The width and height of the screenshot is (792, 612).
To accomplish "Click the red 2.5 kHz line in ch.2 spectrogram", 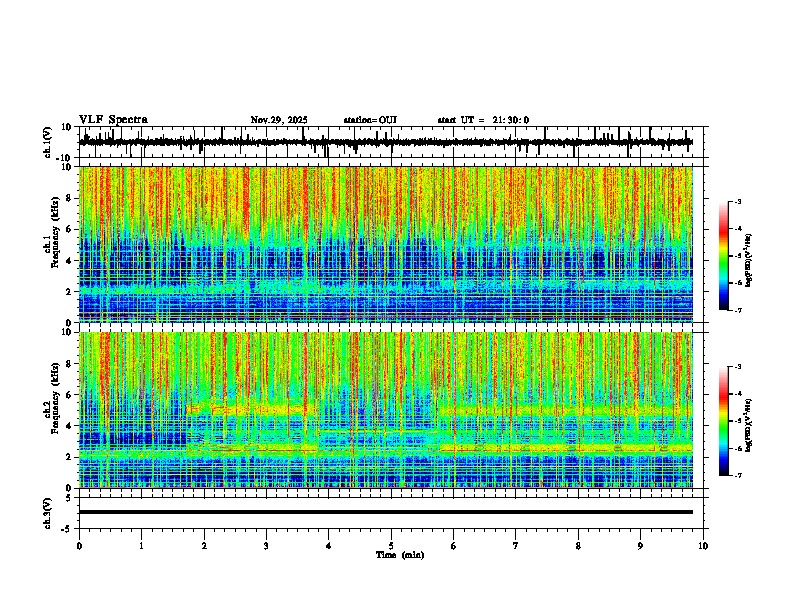I will 566,449.
